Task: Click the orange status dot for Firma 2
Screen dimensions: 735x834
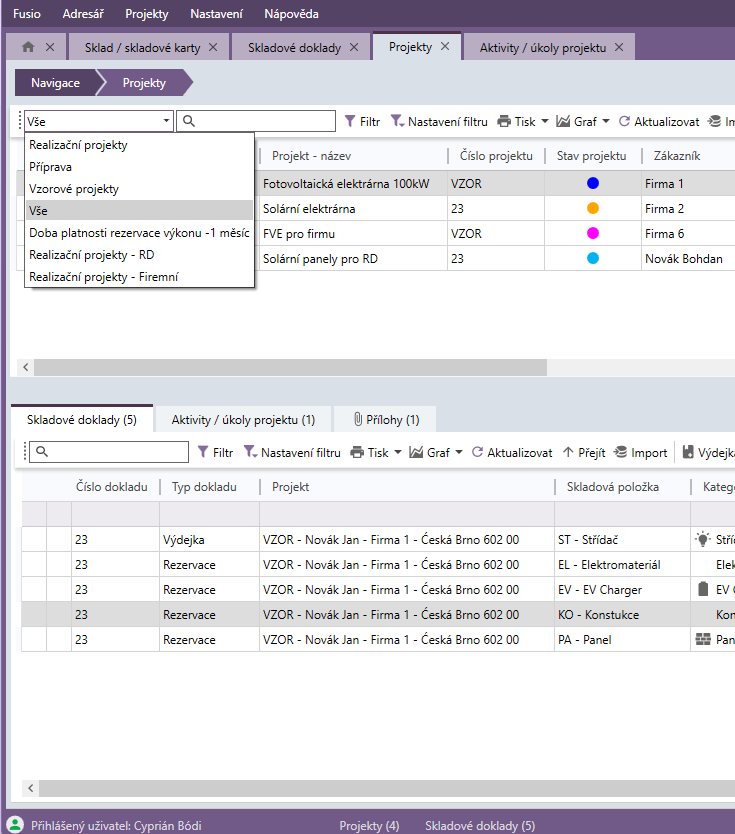Action: tap(593, 209)
